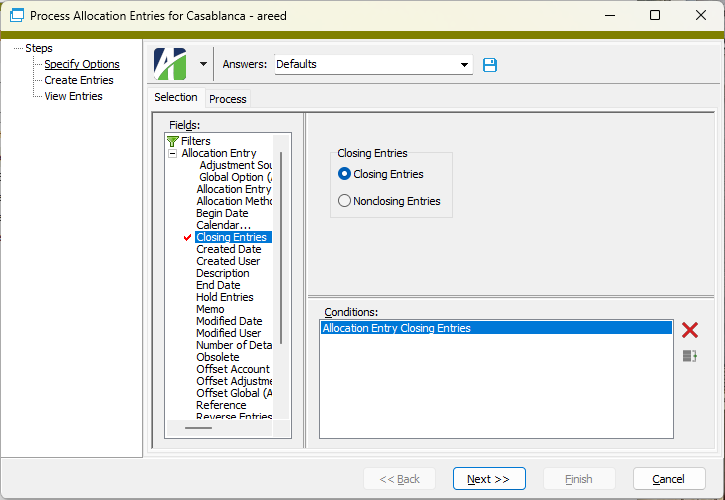
Task: Click red checkmark beside Closing Entries field
Action: tap(186, 238)
